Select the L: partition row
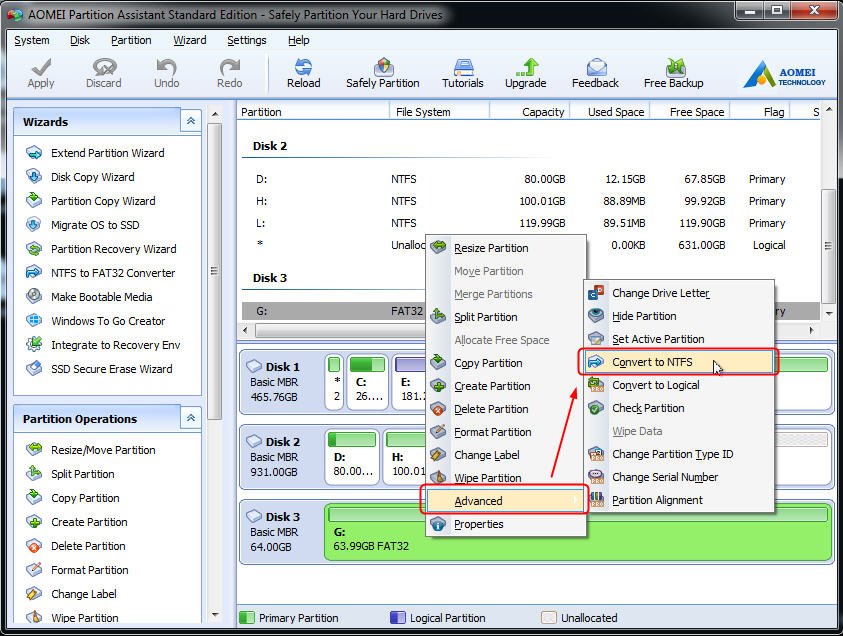The height and width of the screenshot is (636, 843). 529,223
